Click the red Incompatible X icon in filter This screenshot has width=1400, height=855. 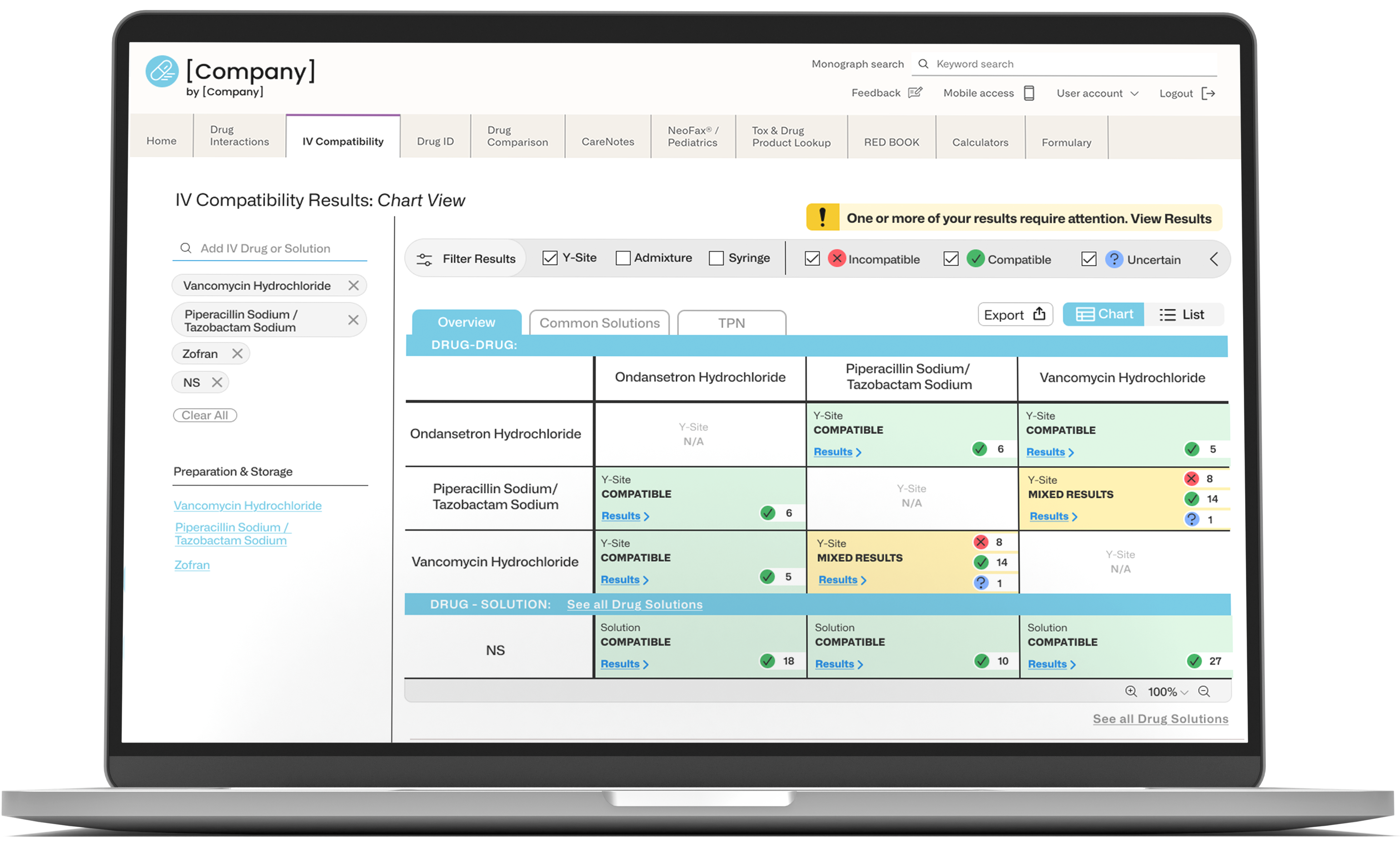coord(836,258)
